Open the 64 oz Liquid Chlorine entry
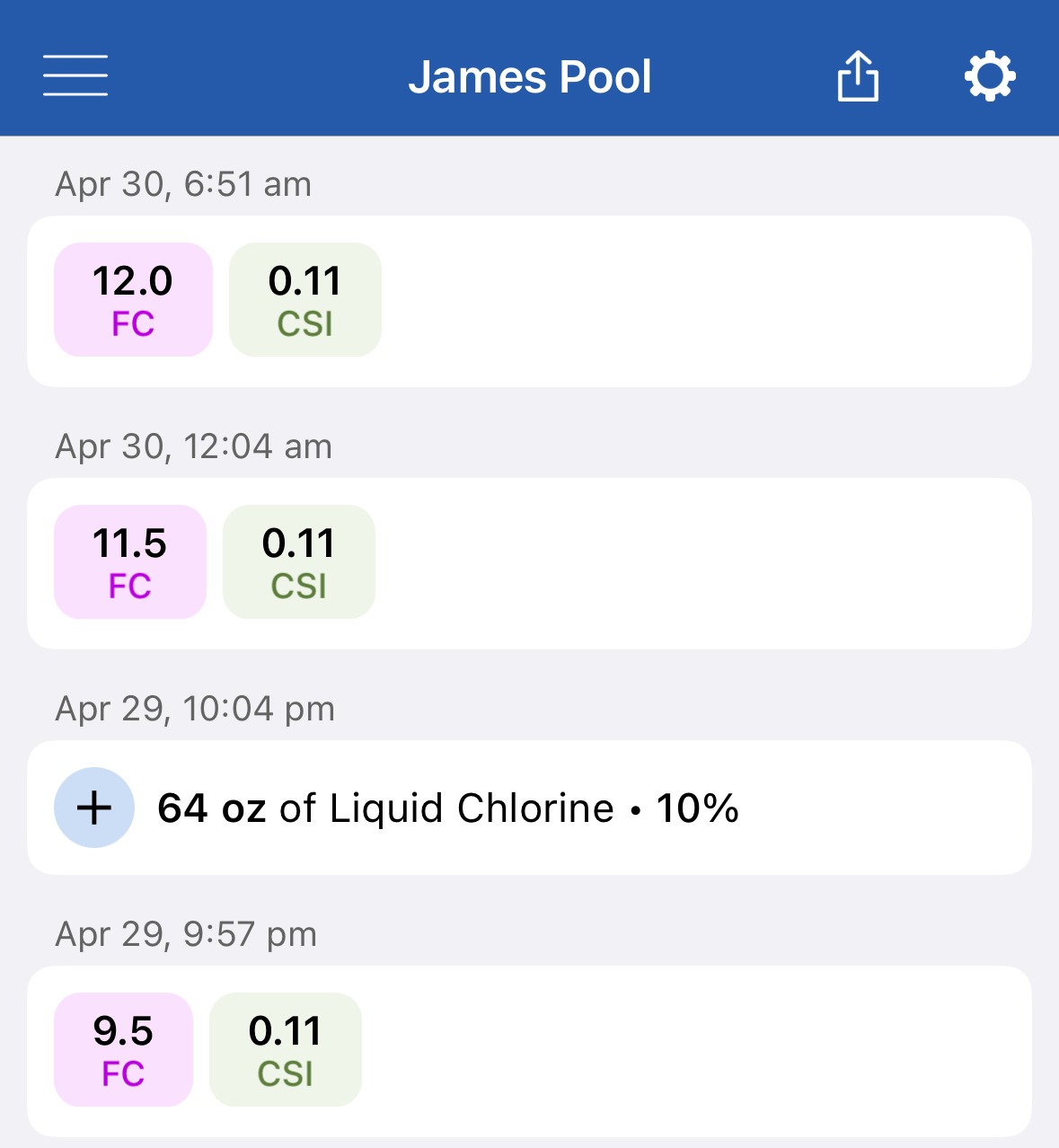Viewport: 1059px width, 1148px height. [529, 808]
